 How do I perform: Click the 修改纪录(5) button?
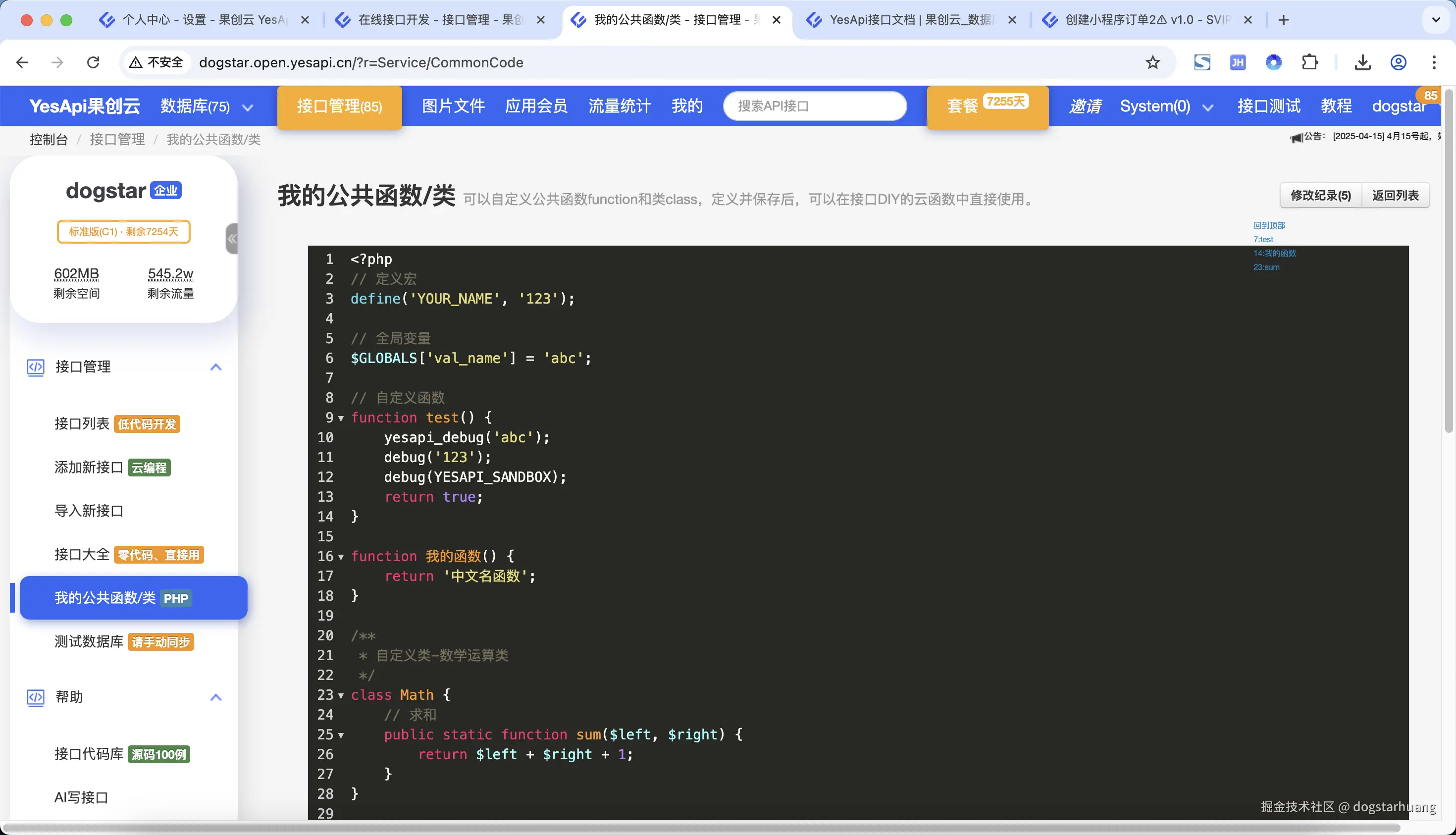pyautogui.click(x=1320, y=196)
